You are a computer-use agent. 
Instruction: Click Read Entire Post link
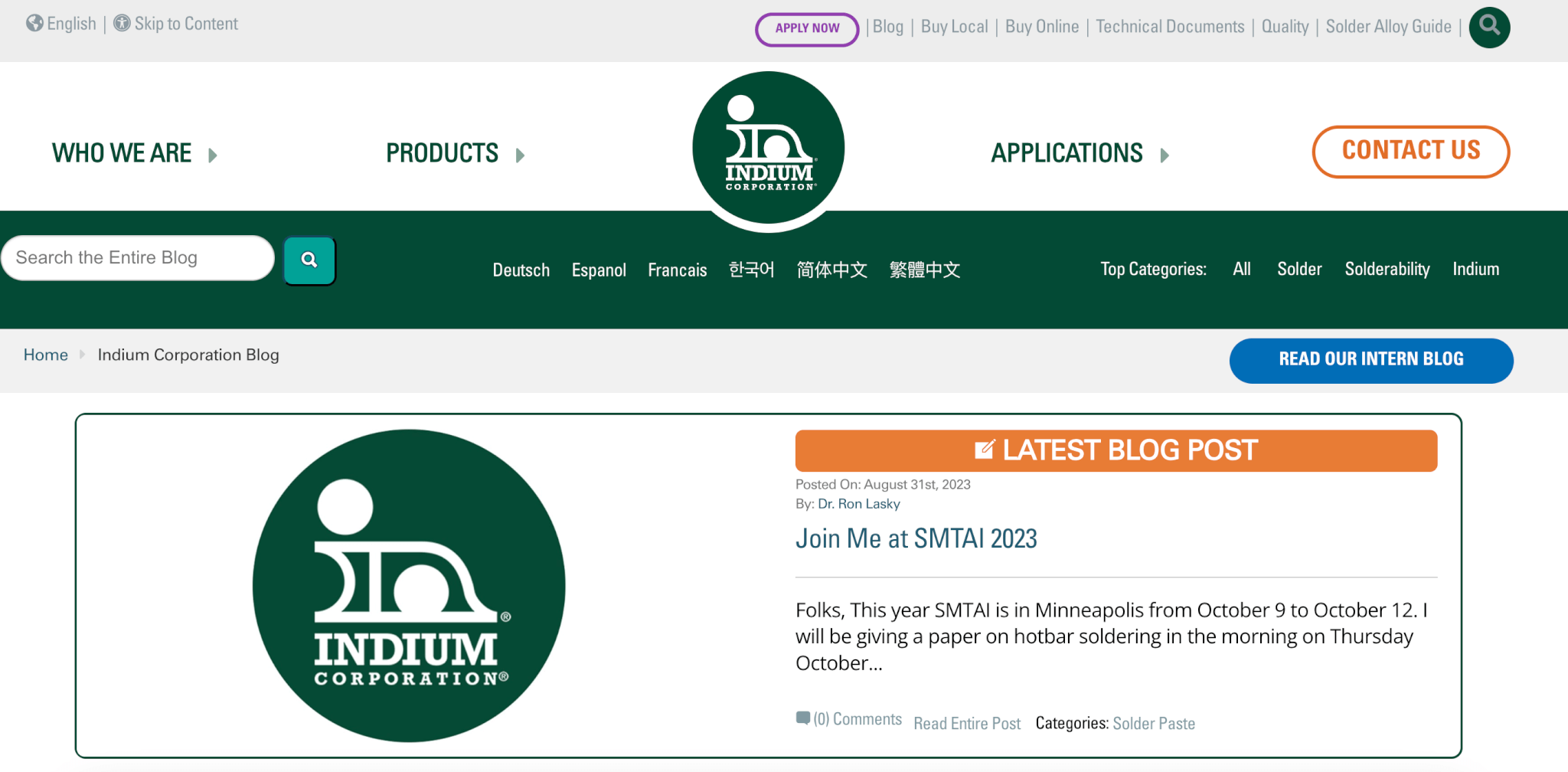[x=967, y=724]
